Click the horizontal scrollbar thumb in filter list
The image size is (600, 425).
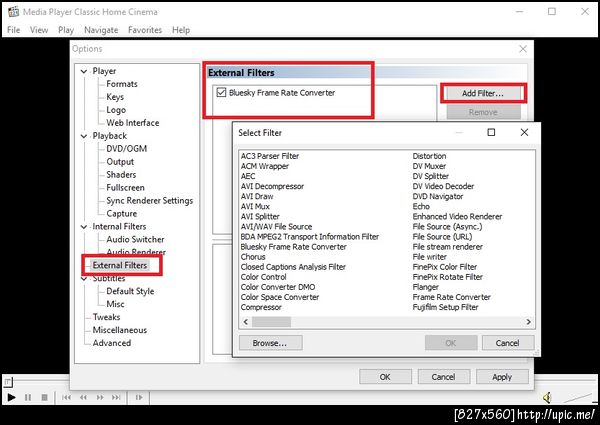click(271, 322)
